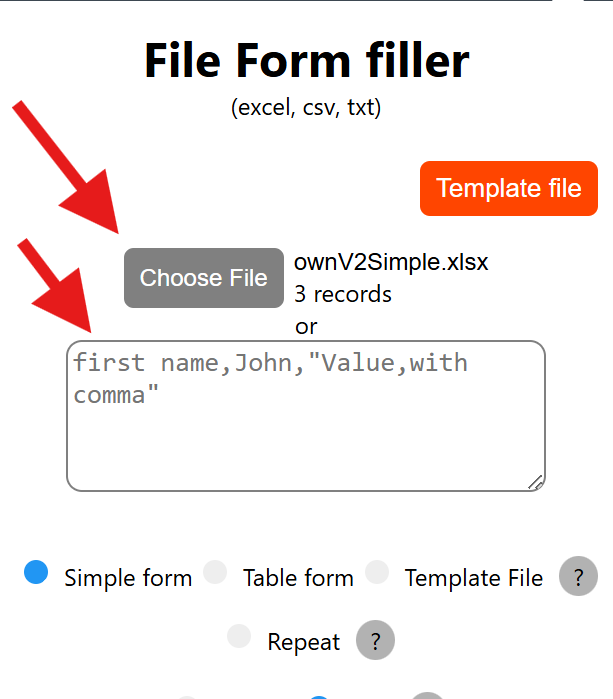The image size is (613, 699).
Task: Click the partially visible help icon at bottom edge
Action: pyautogui.click(x=427, y=696)
